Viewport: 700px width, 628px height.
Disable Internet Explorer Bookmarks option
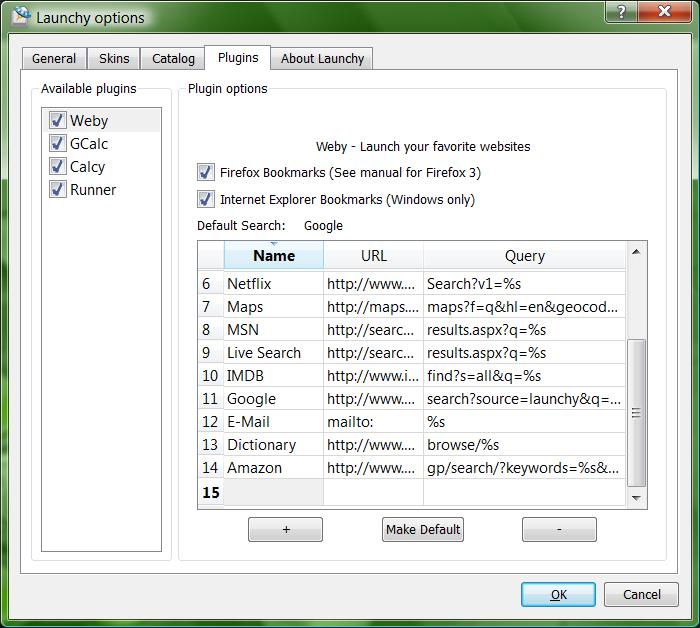pos(205,199)
